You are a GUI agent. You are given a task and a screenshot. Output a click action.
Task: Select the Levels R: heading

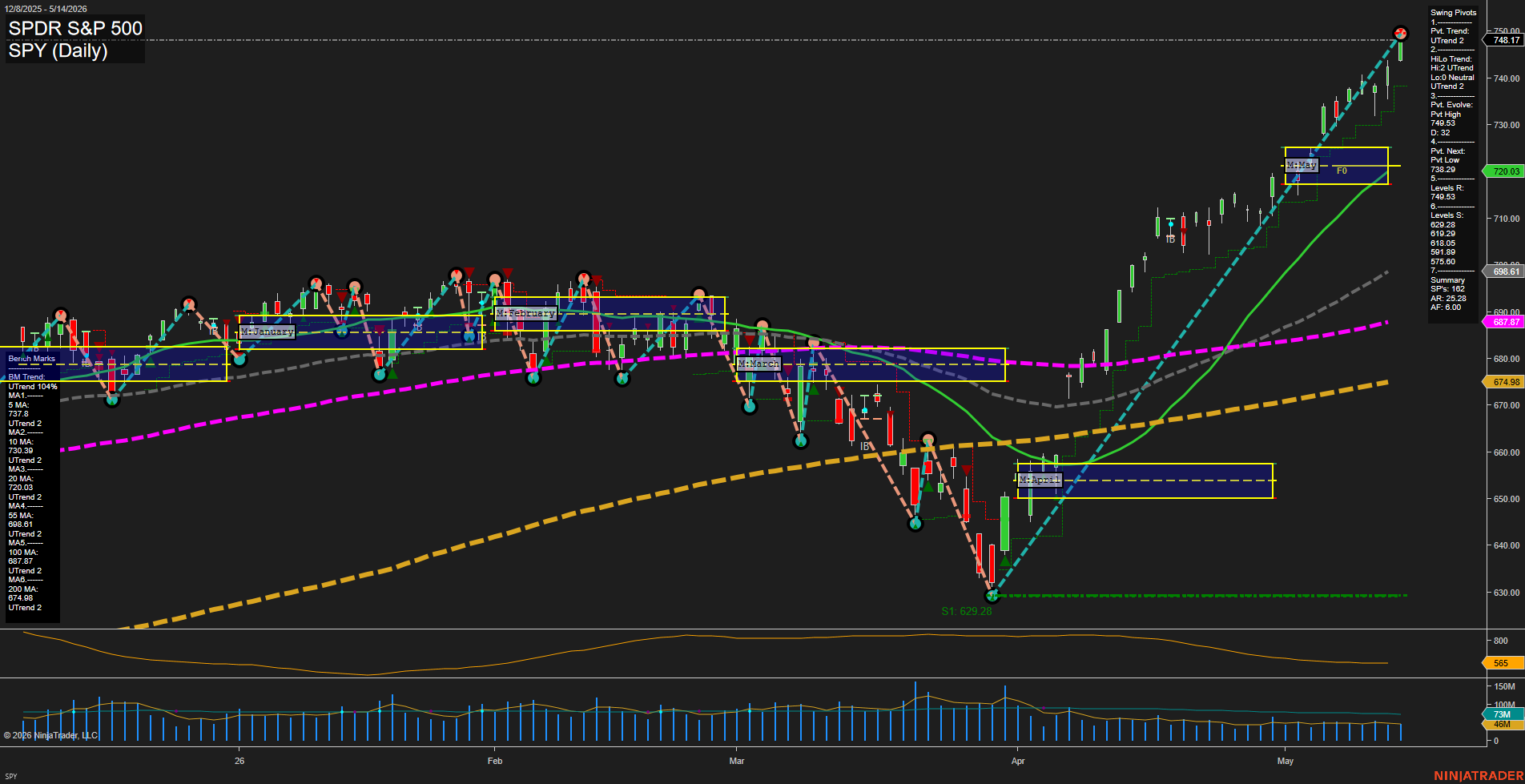pyautogui.click(x=1447, y=188)
